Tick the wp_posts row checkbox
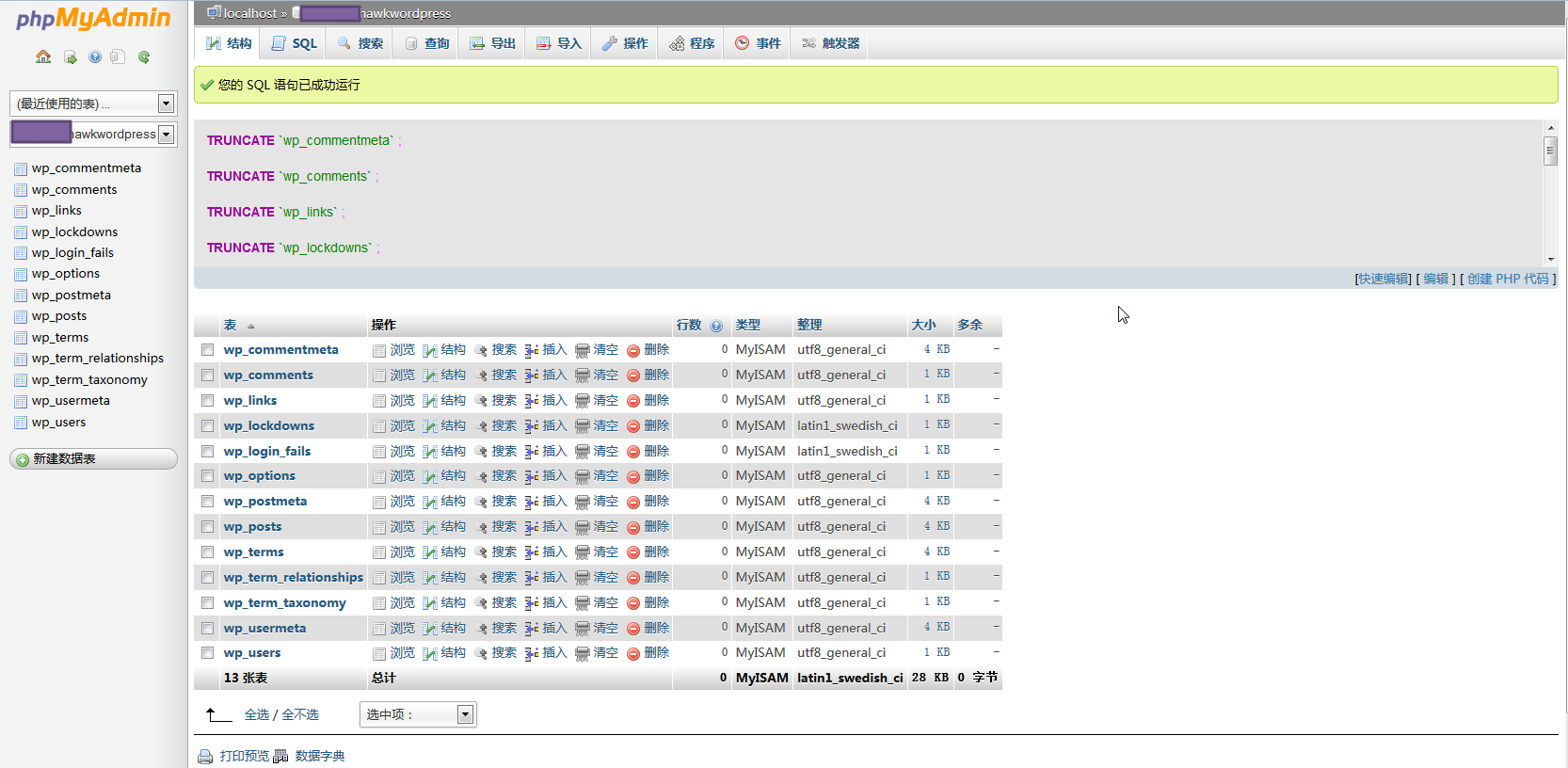This screenshot has height=768, width=1568. point(207,527)
